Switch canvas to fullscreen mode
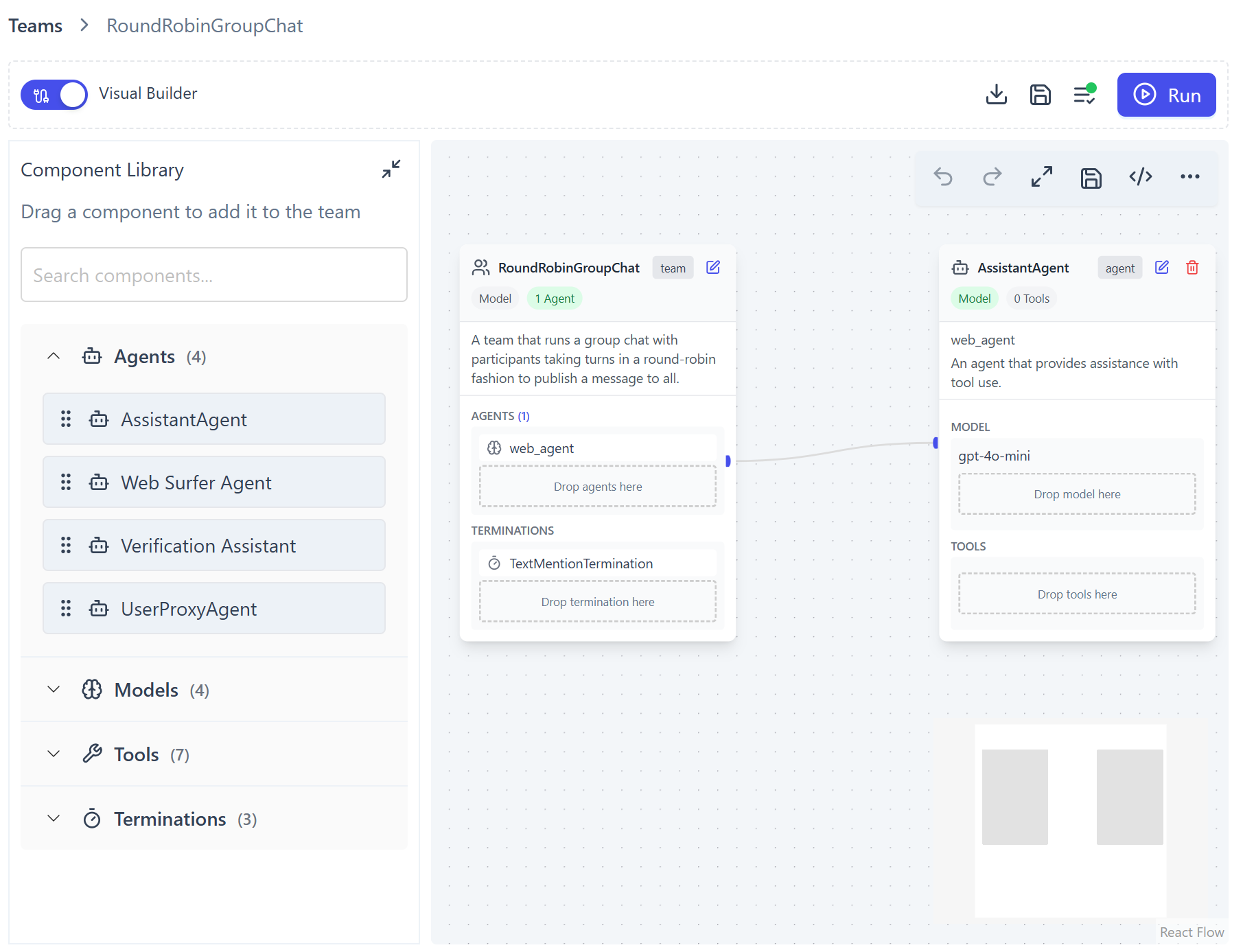Viewport: 1243px width, 952px height. [1042, 177]
